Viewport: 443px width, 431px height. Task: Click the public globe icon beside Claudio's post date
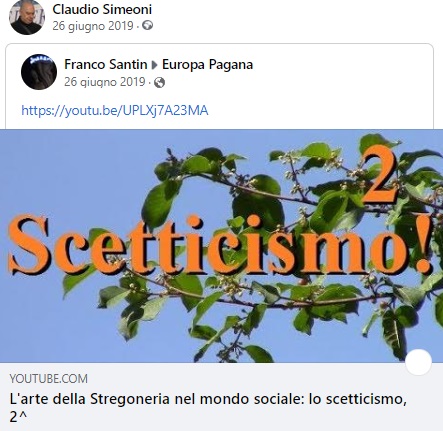click(147, 25)
